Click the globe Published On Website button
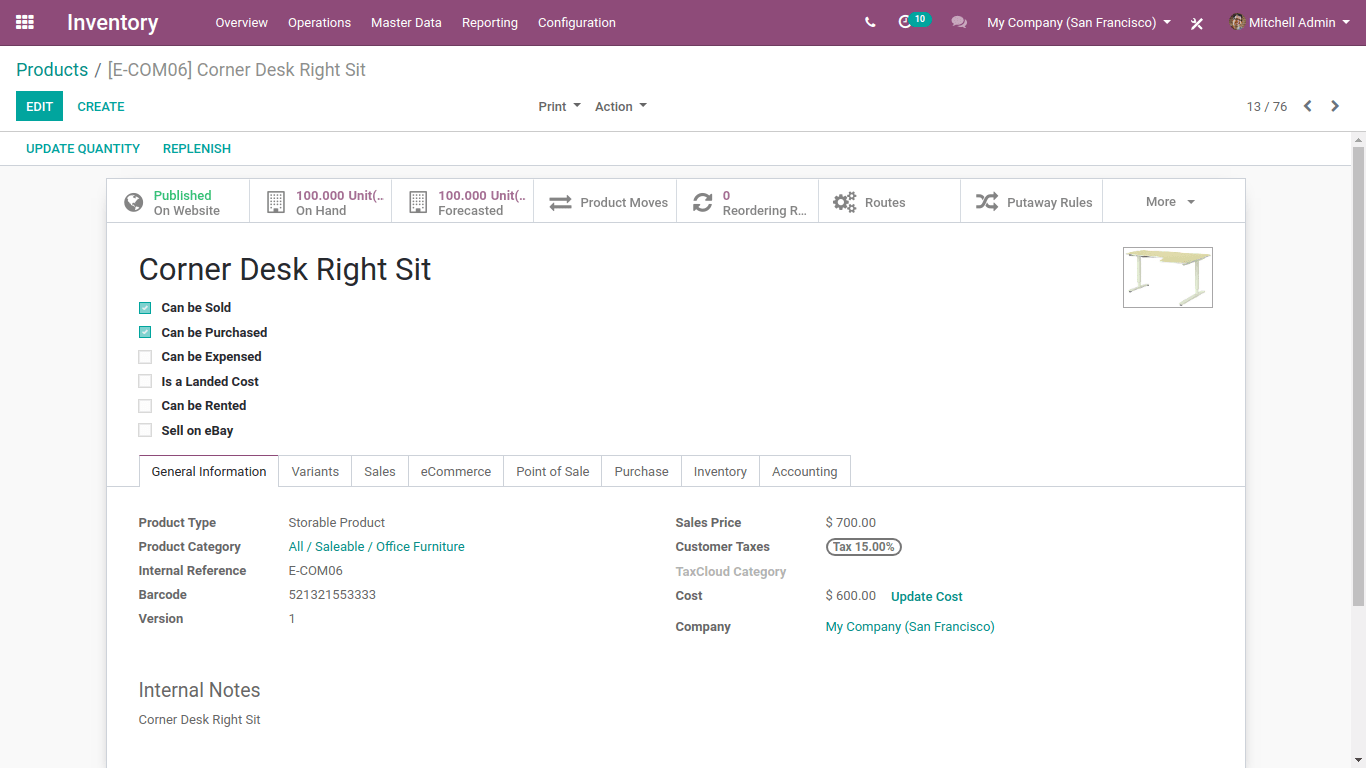The width and height of the screenshot is (1366, 768). click(x=178, y=201)
